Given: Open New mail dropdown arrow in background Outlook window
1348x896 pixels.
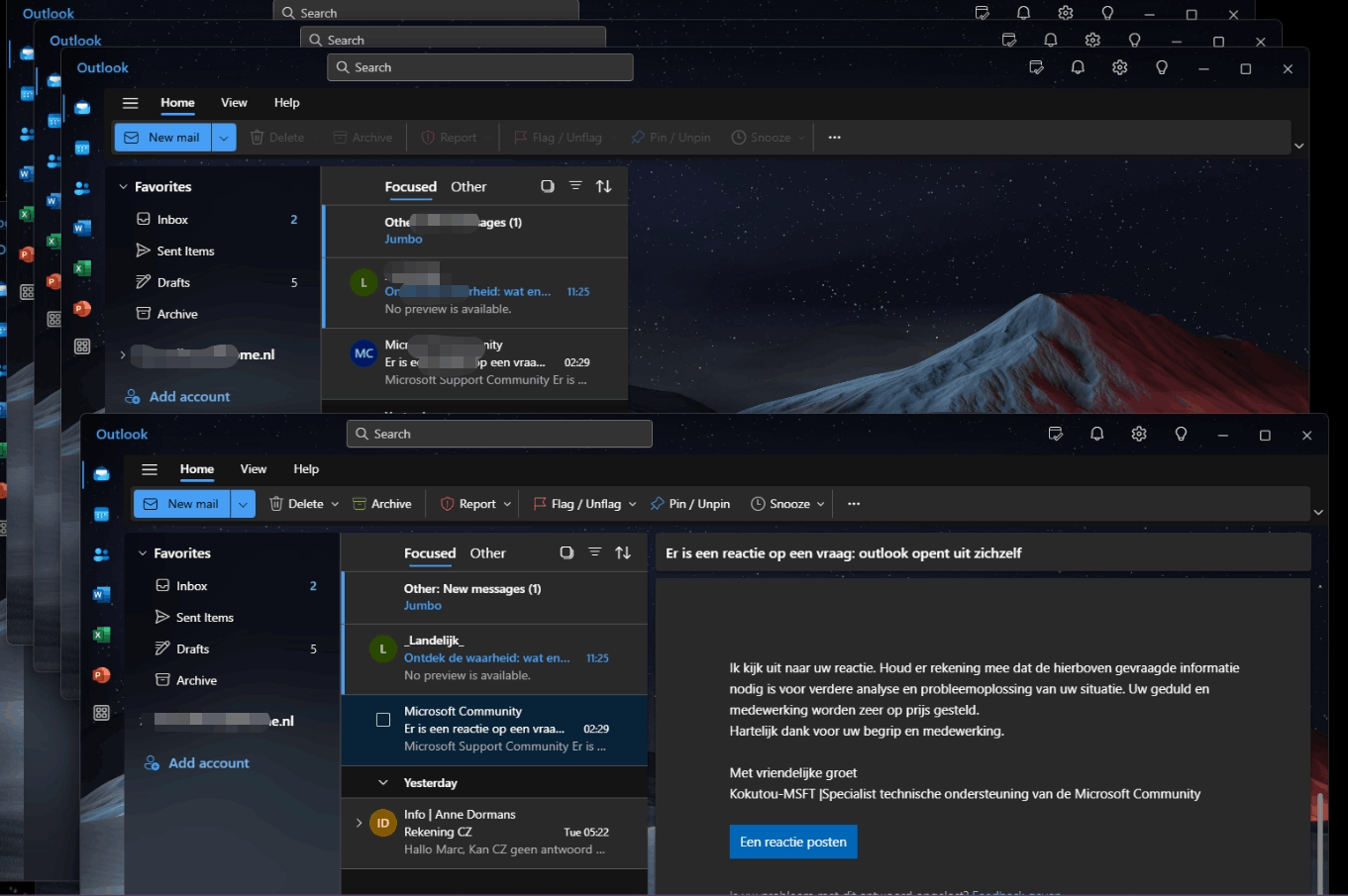Looking at the screenshot, I should pos(224,138).
